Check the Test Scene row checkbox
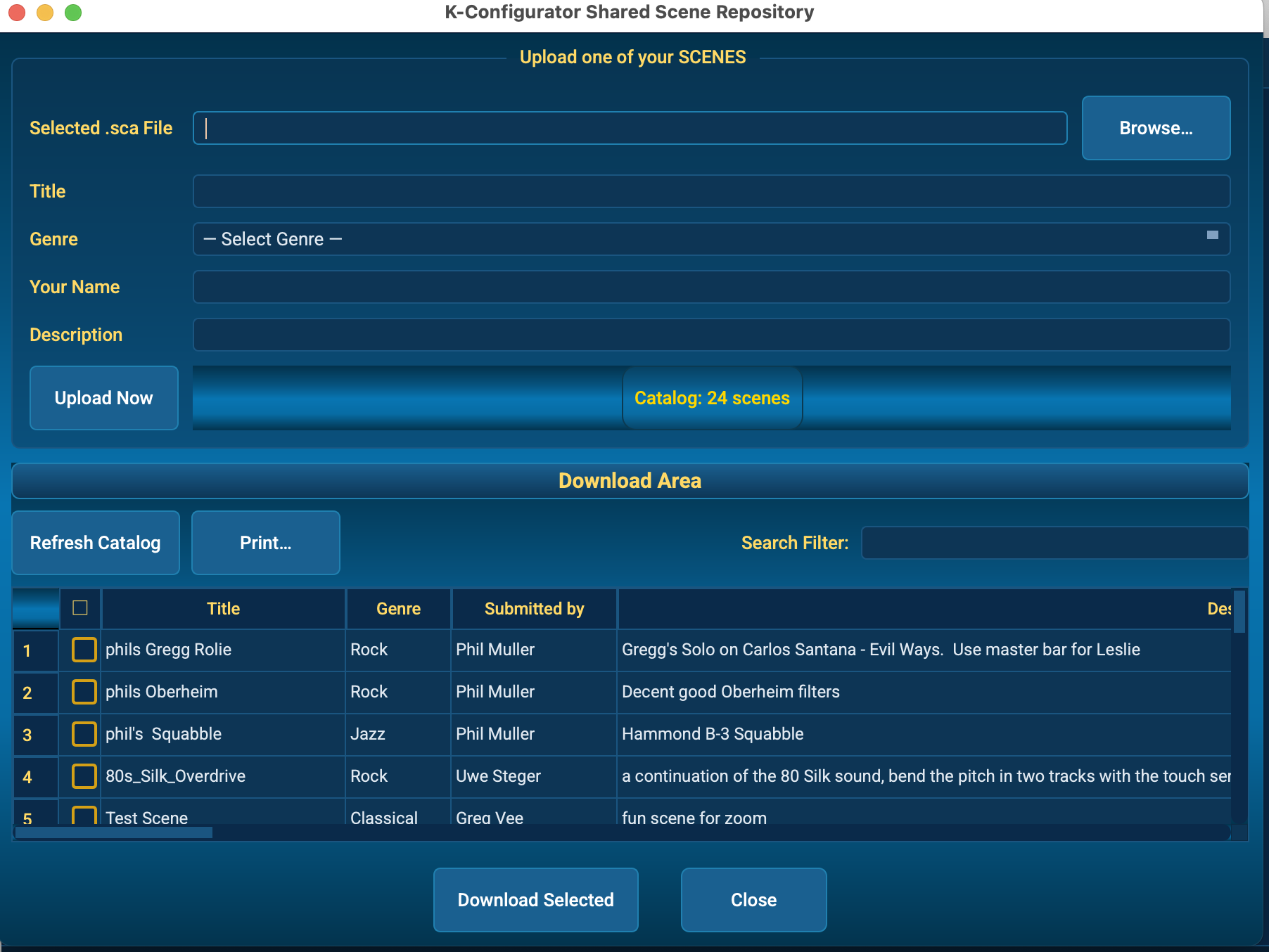Viewport: 1269px width, 952px height. (x=84, y=816)
